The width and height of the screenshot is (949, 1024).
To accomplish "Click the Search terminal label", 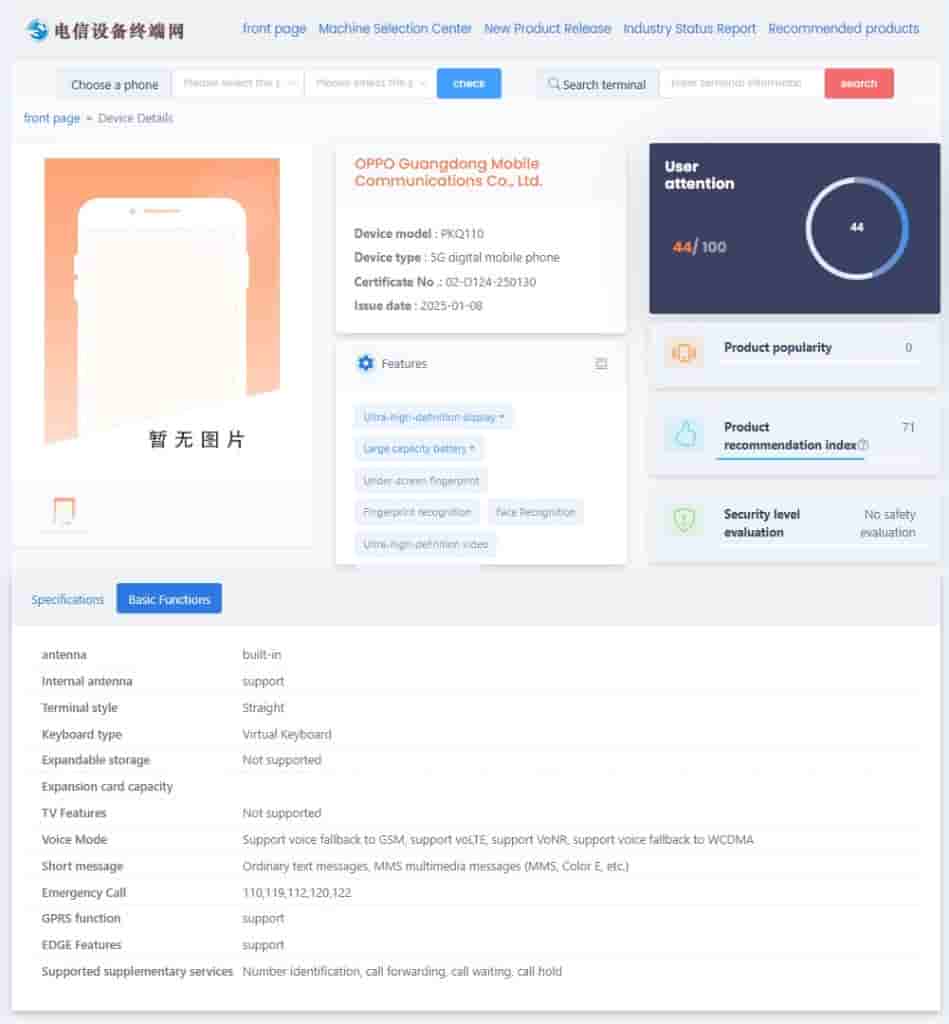I will (x=604, y=85).
